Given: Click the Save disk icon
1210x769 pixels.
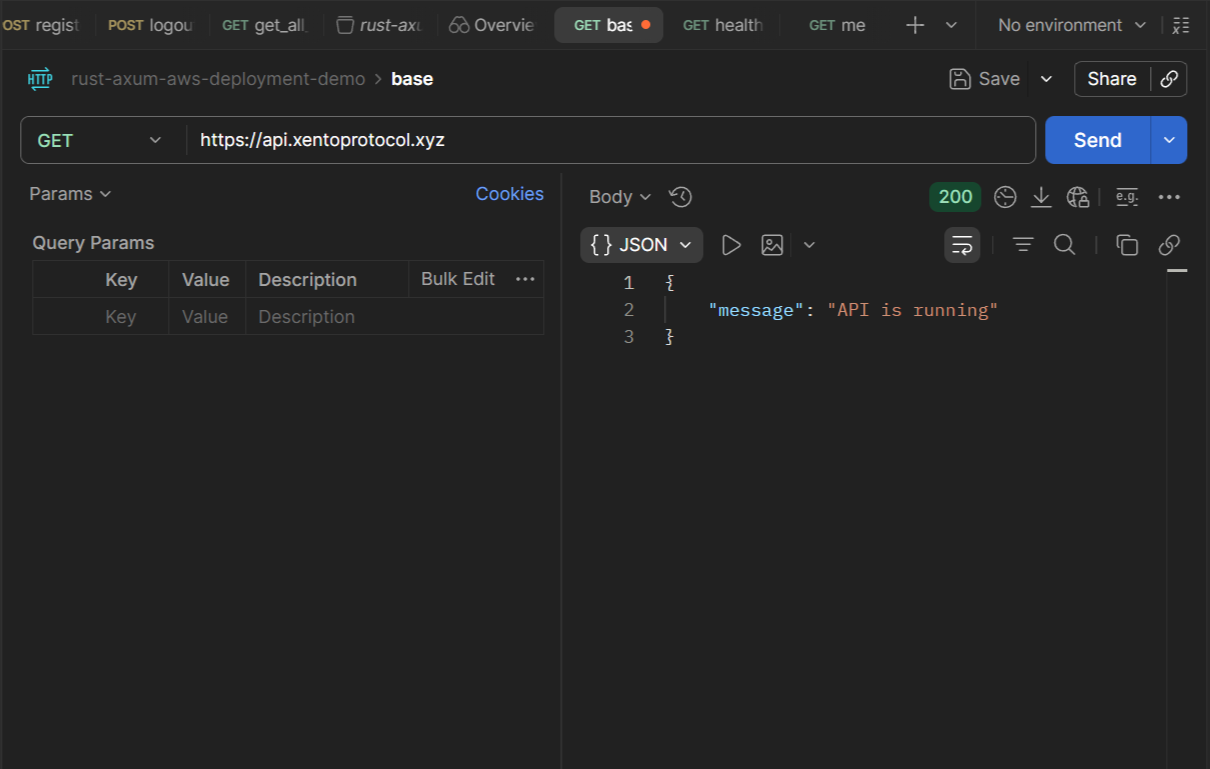Looking at the screenshot, I should coord(960,79).
